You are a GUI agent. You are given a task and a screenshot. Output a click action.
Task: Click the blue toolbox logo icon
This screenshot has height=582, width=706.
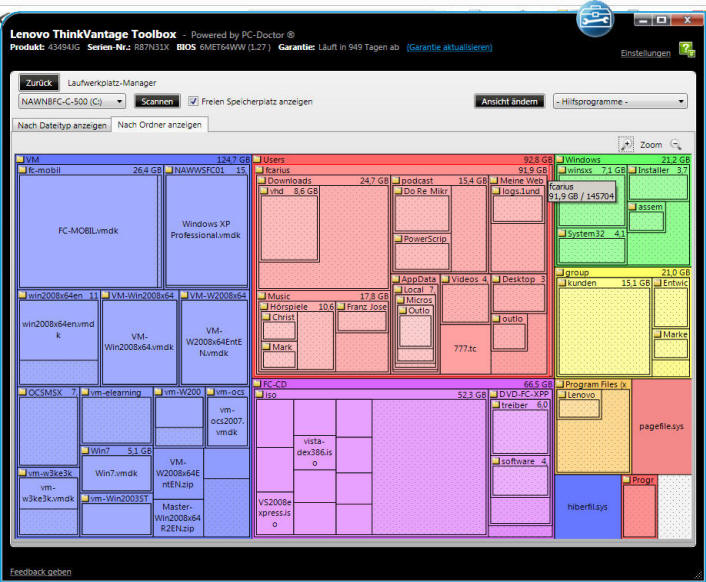click(x=594, y=19)
